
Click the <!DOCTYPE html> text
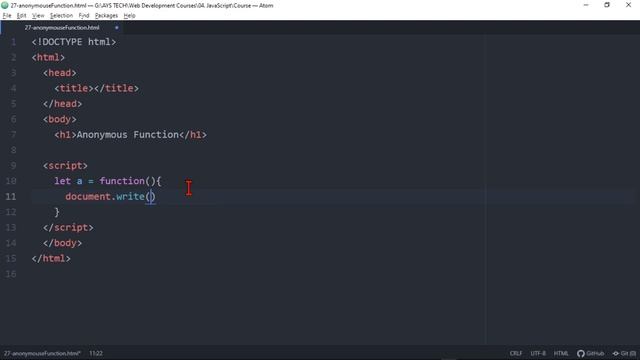[74, 42]
